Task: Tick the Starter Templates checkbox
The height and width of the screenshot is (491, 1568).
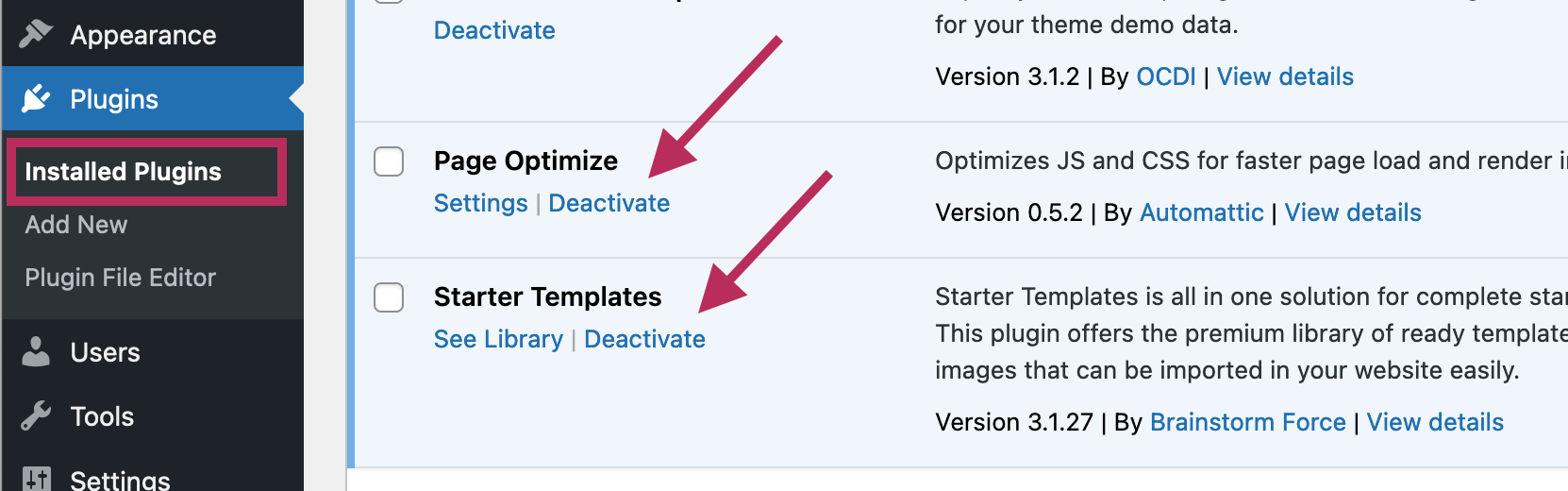Action: (x=389, y=297)
